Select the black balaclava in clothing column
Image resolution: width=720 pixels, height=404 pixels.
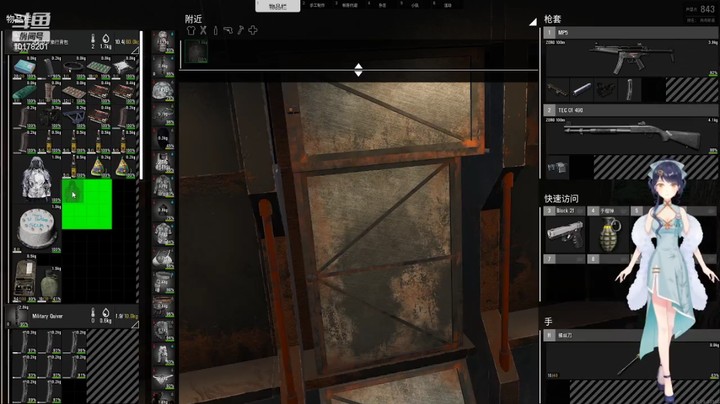[x=163, y=138]
